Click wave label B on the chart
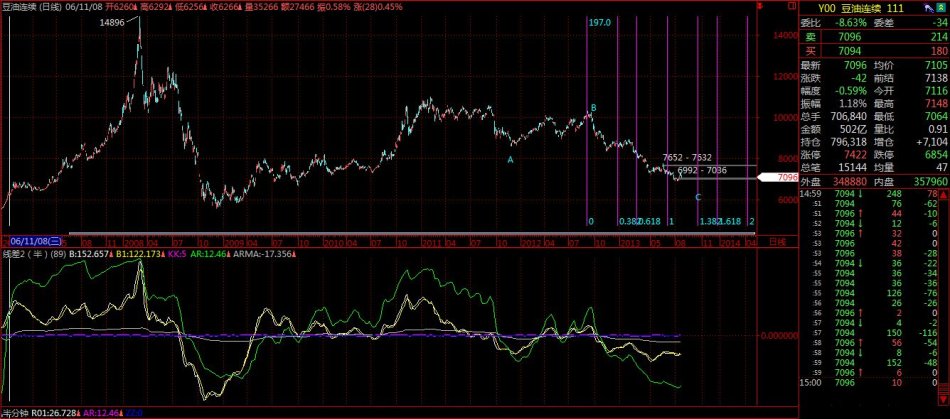950x419 pixels. pyautogui.click(x=593, y=107)
